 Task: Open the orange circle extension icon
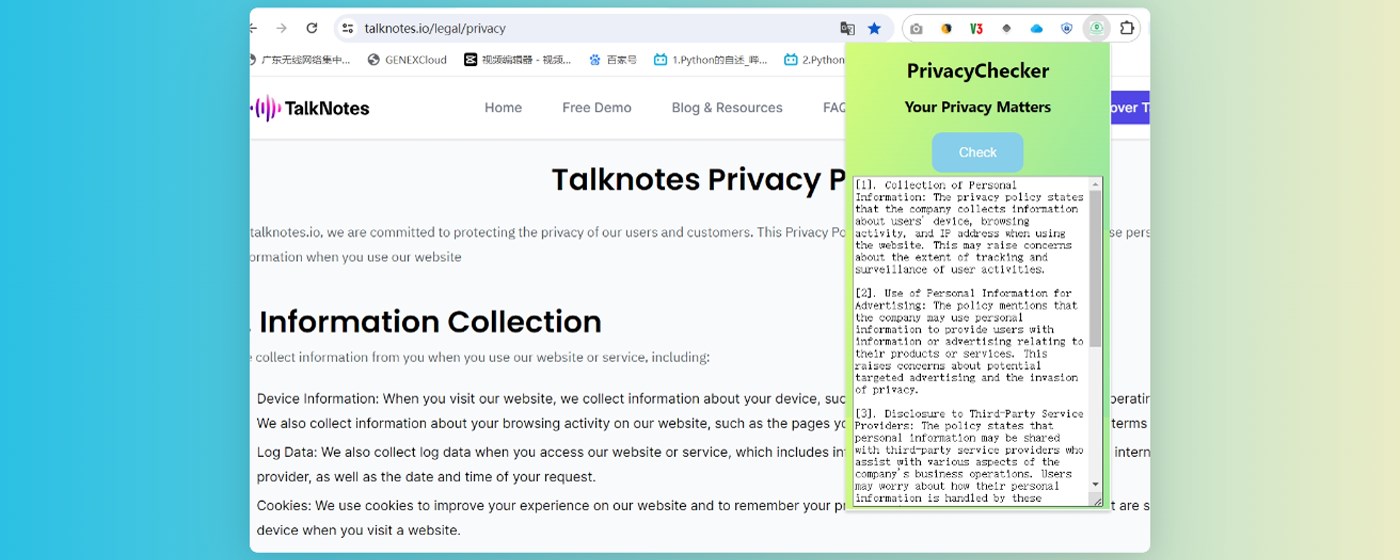pos(946,29)
